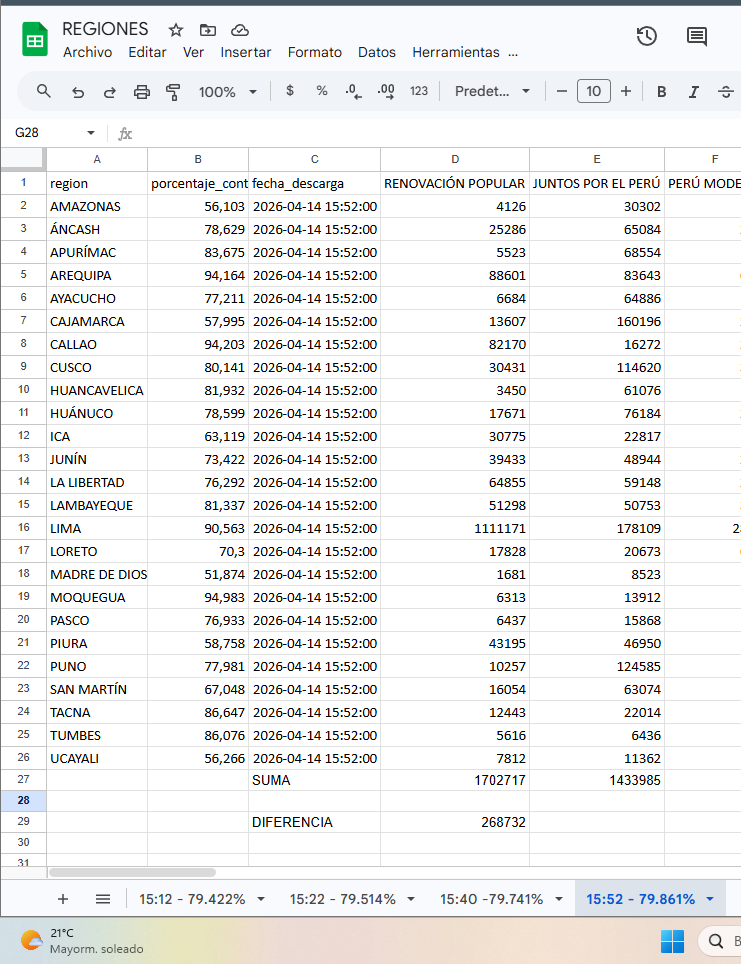The image size is (741, 964).
Task: Open 15:52 sheet tab menu arrow
Action: [x=710, y=899]
